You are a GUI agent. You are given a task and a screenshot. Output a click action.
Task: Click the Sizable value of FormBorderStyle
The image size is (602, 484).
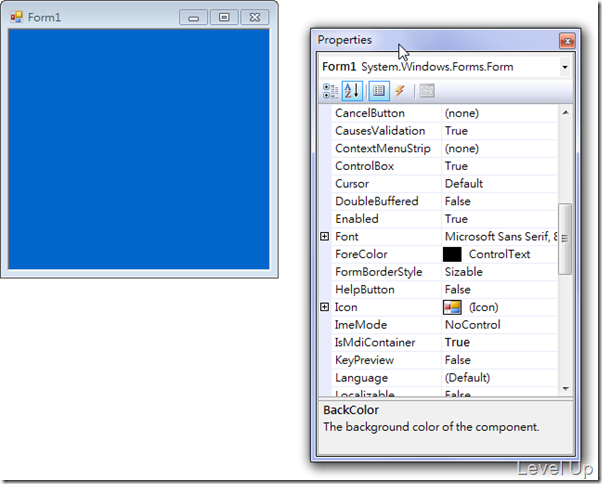click(x=463, y=272)
